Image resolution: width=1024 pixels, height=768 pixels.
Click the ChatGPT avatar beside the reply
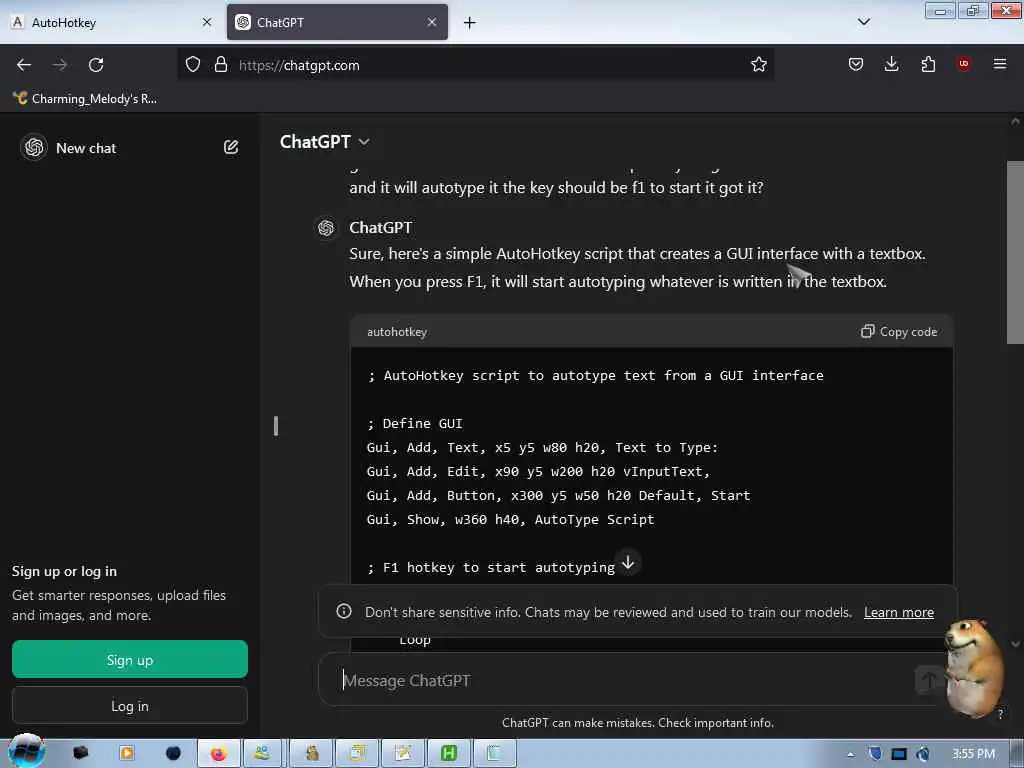click(x=326, y=228)
